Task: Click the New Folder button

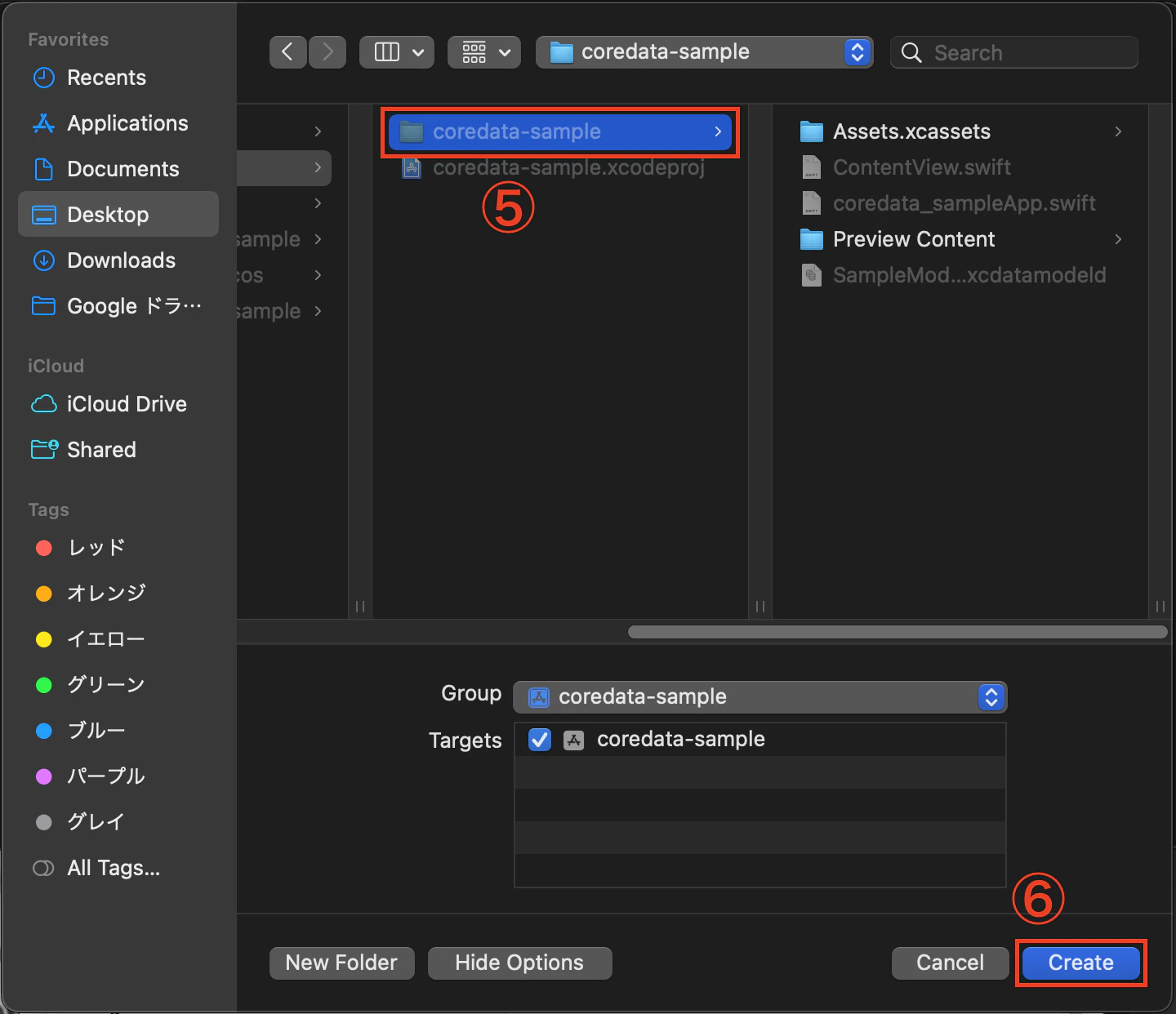Action: (341, 963)
